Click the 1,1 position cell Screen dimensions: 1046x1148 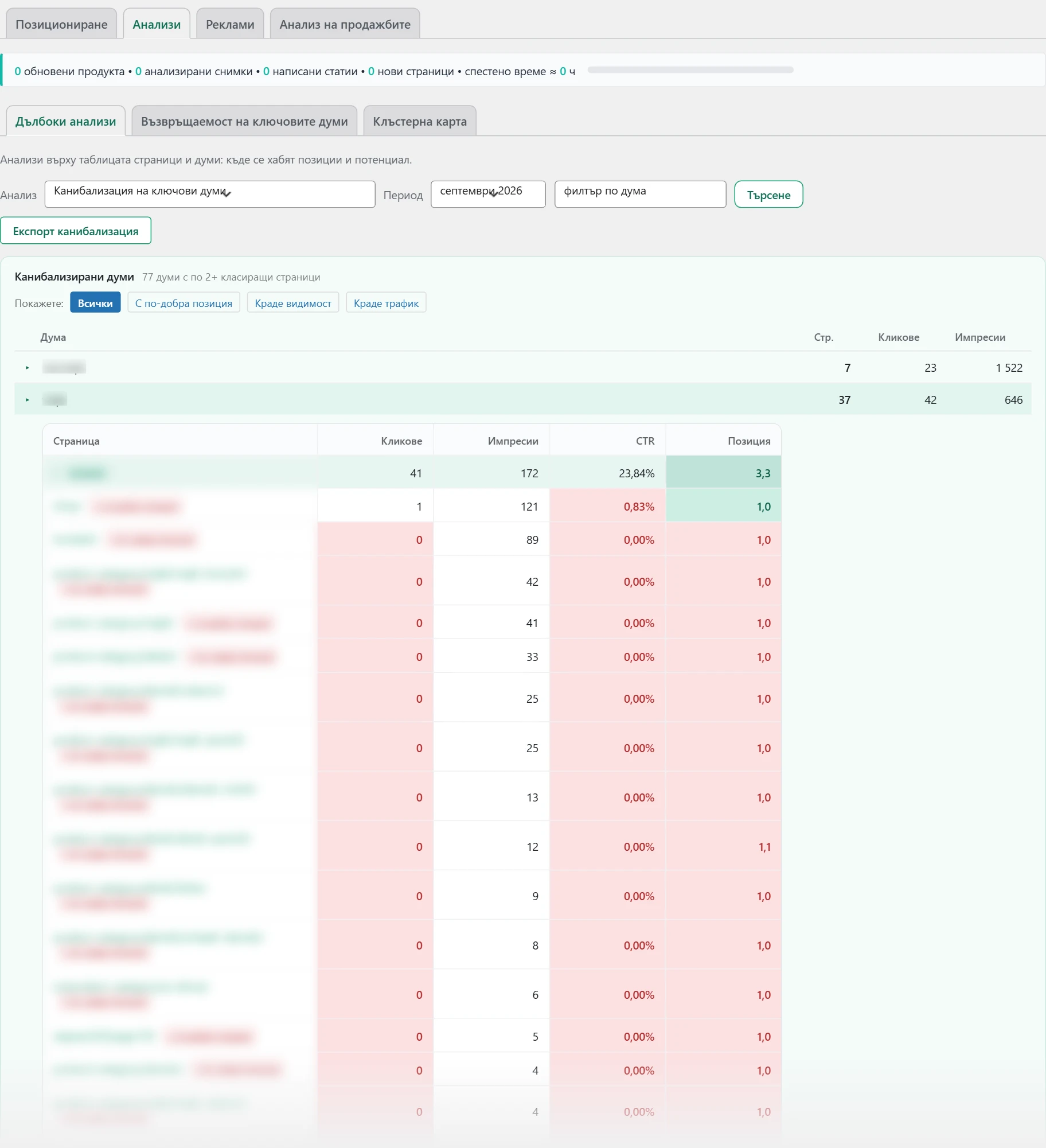[723, 846]
